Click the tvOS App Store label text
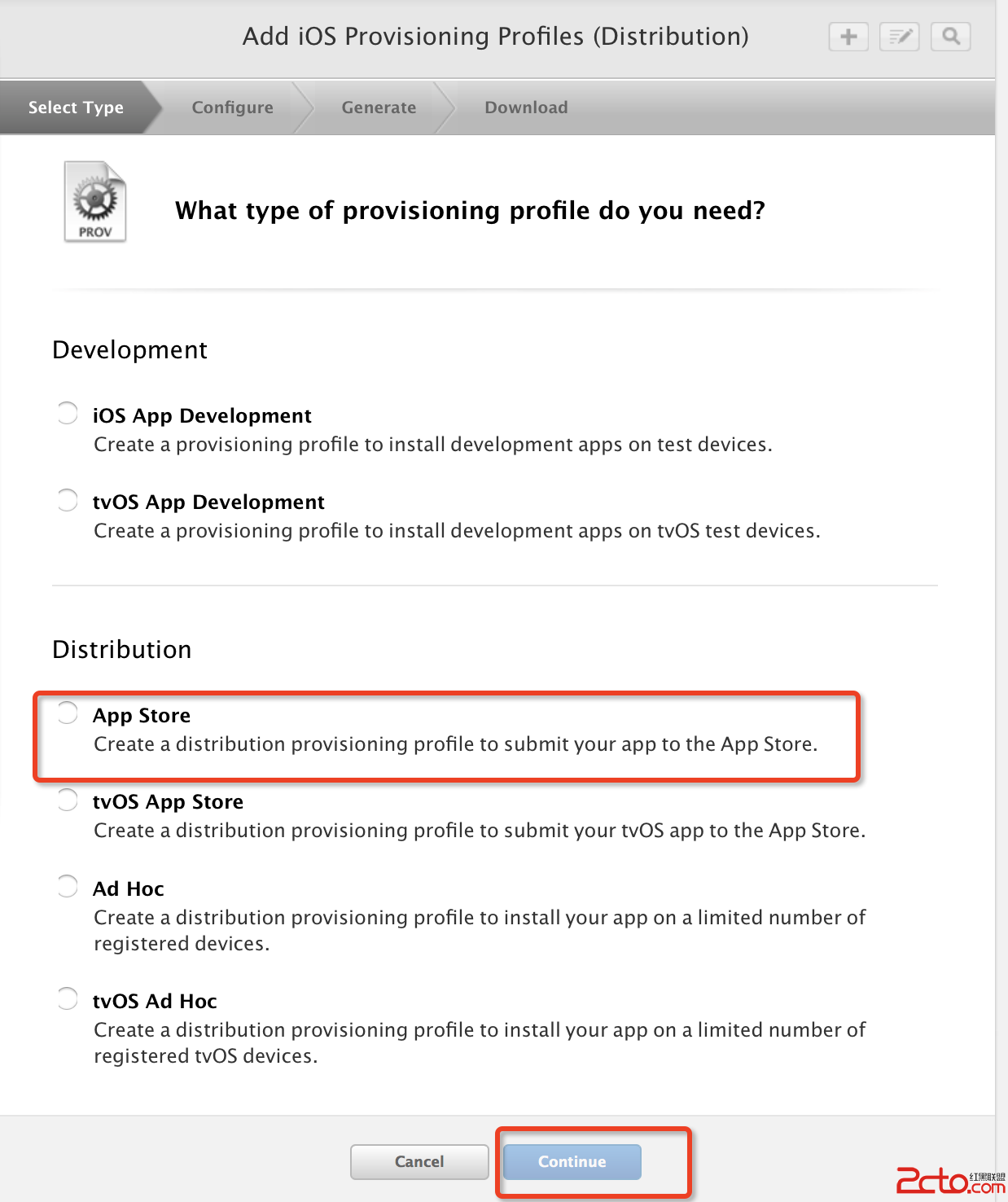The width and height of the screenshot is (1008, 1202). coord(168,802)
